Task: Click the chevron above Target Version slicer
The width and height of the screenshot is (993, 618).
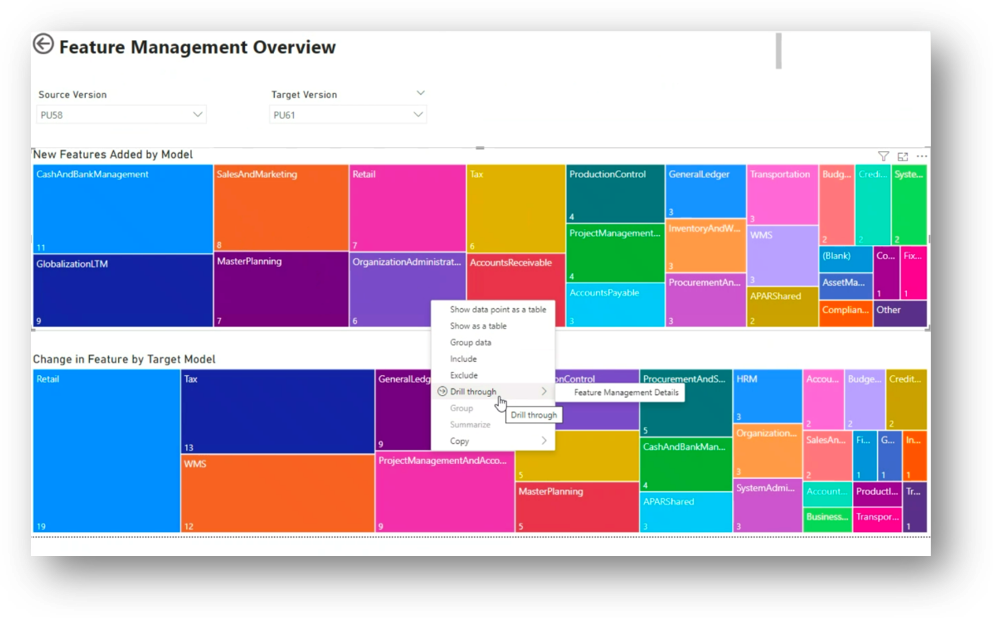Action: coord(420,93)
